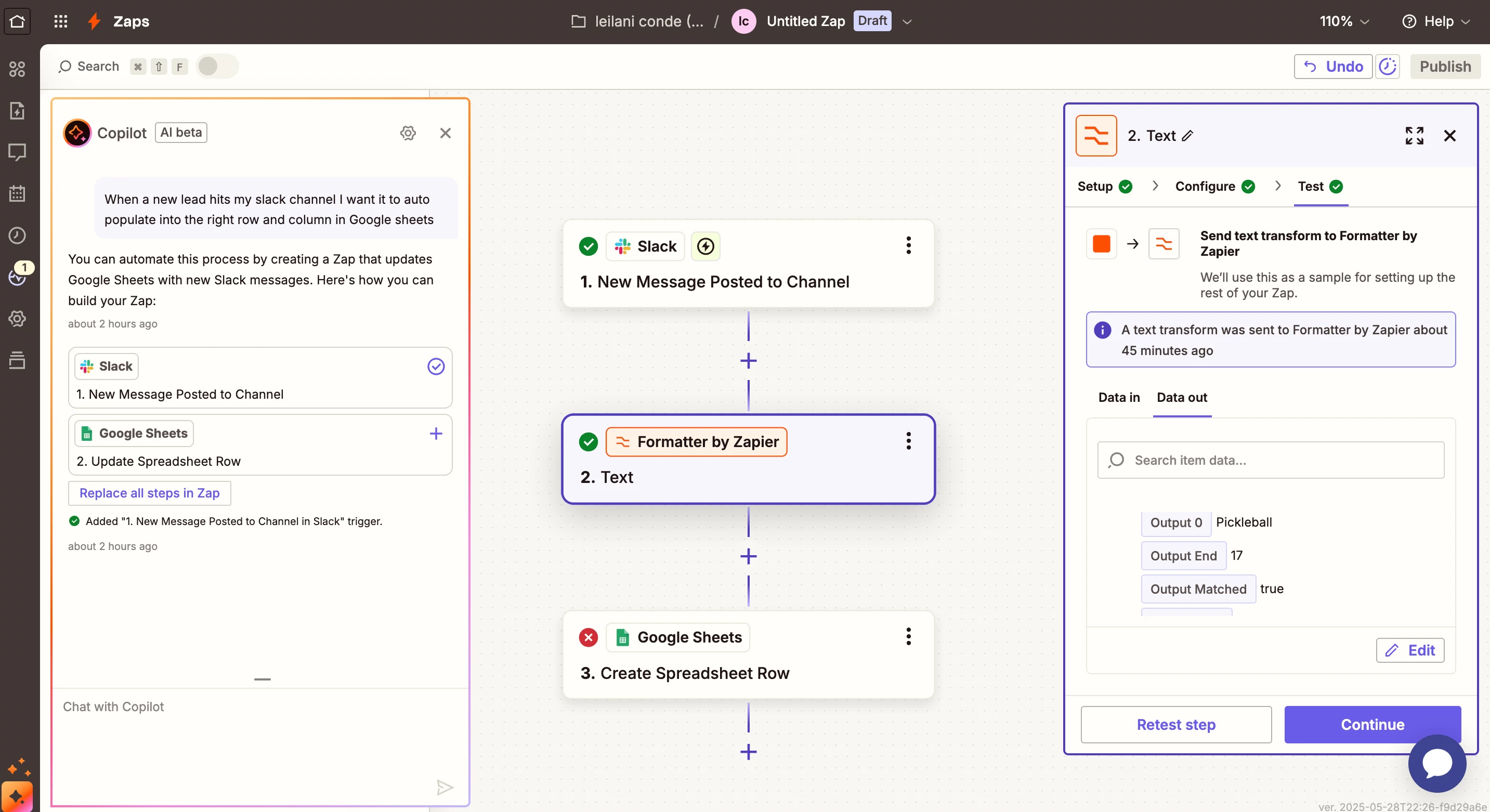
Task: Click the Output Matched field label
Action: 1198,589
